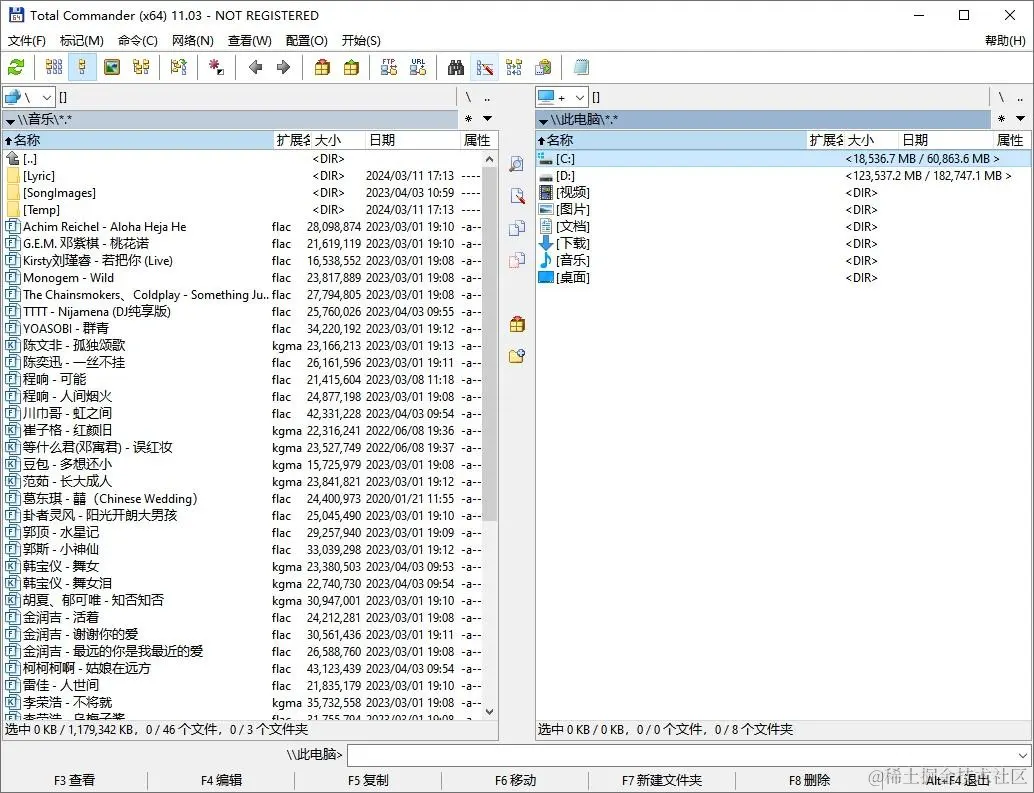This screenshot has height=793, width=1034.
Task: Open the 网络(N) menu
Action: click(193, 41)
